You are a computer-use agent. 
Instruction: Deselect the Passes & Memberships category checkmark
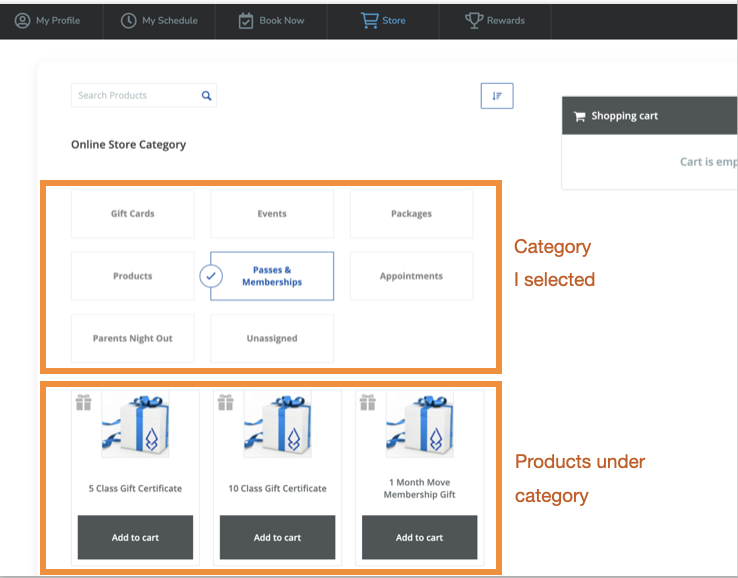(x=211, y=276)
